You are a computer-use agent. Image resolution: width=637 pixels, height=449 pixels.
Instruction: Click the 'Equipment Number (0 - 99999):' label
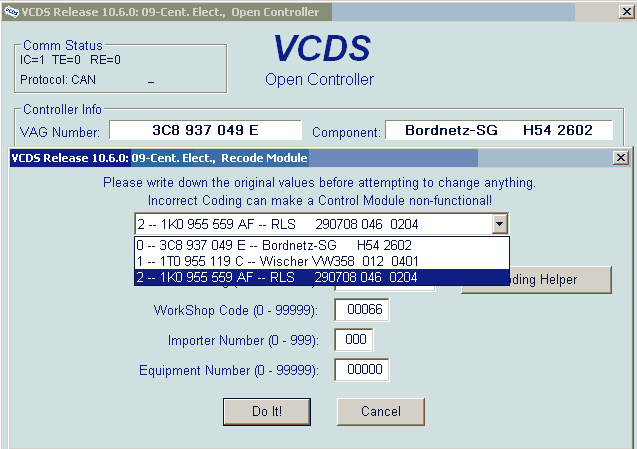pos(229,371)
